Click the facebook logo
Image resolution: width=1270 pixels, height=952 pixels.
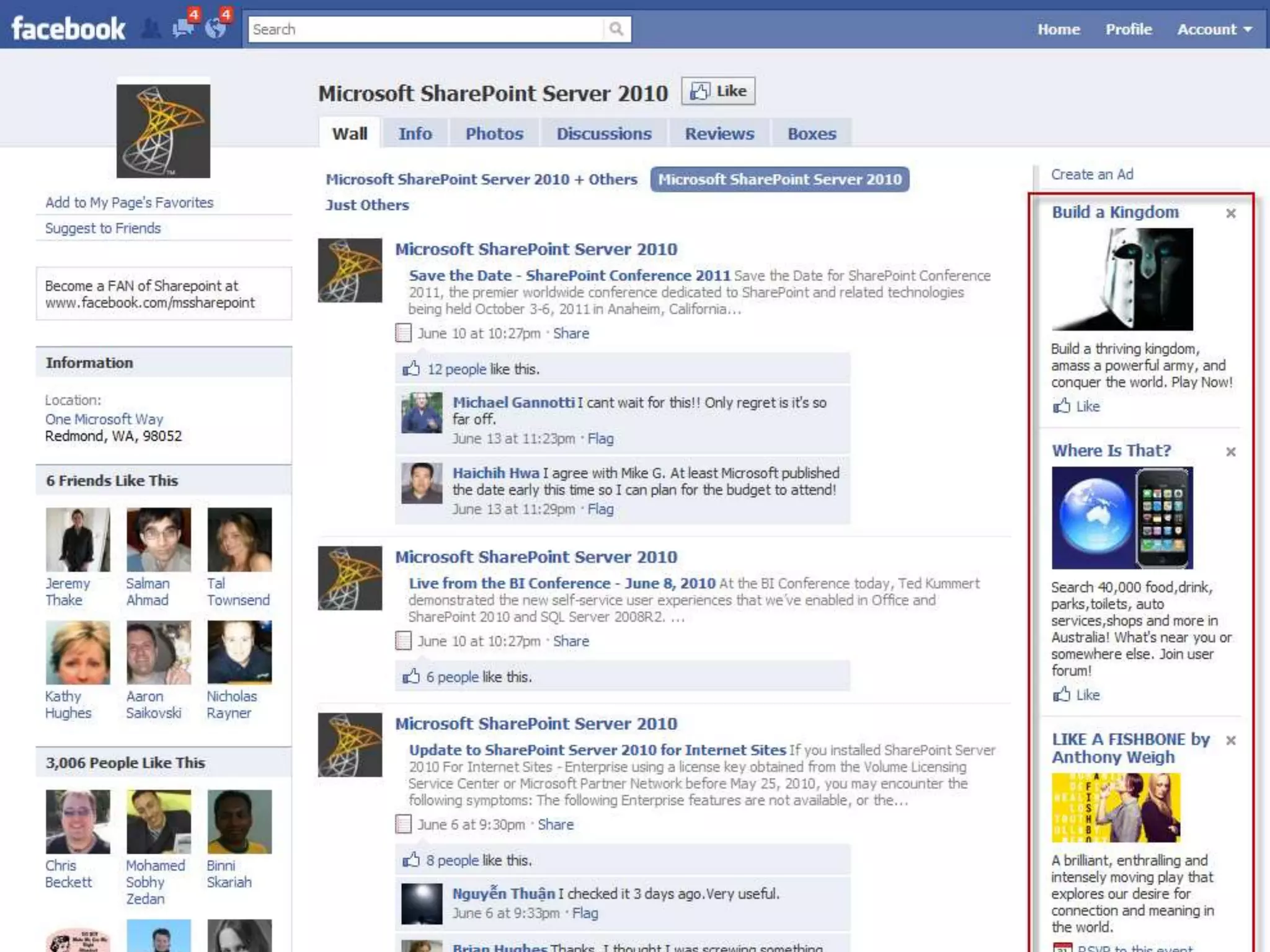click(x=68, y=29)
